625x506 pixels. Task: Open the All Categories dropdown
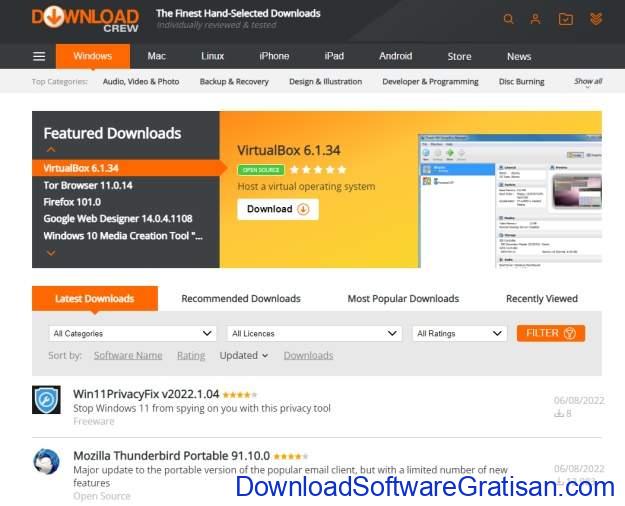click(132, 333)
